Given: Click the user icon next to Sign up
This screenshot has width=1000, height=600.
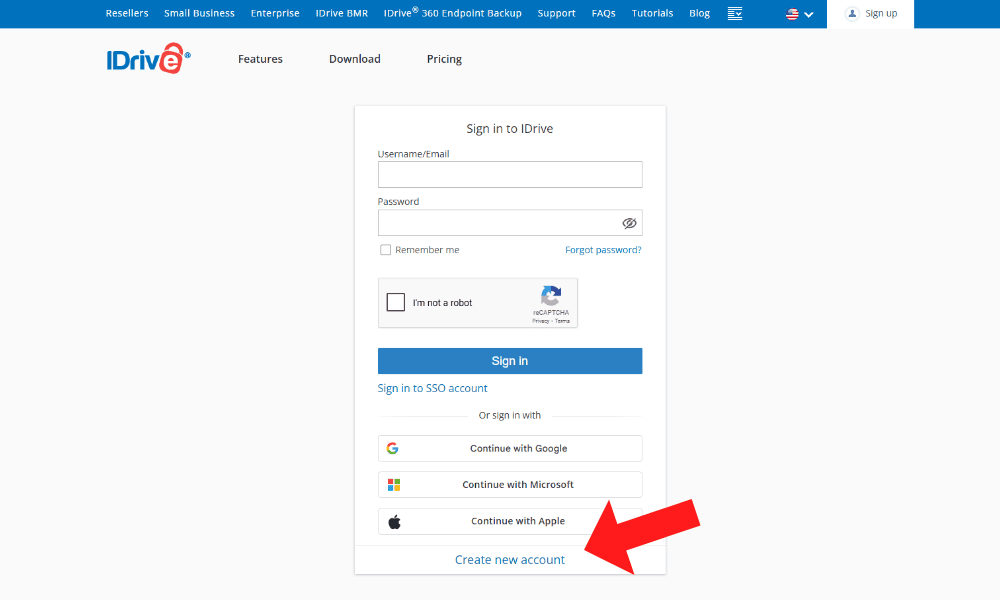Looking at the screenshot, I should (852, 14).
